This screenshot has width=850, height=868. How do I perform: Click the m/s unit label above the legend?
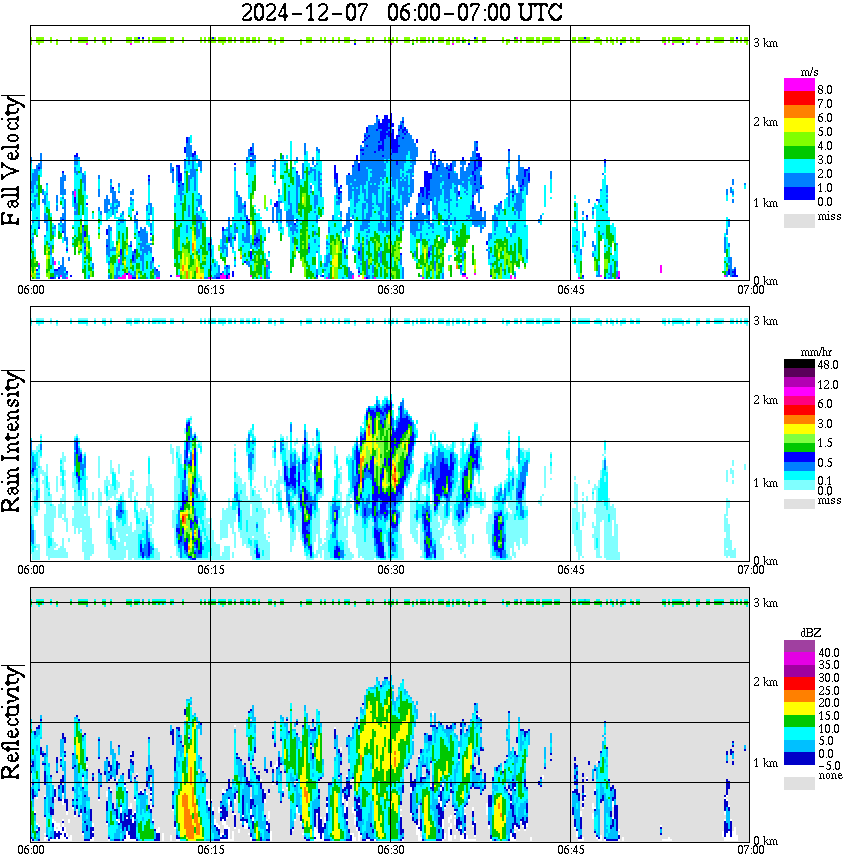[809, 73]
